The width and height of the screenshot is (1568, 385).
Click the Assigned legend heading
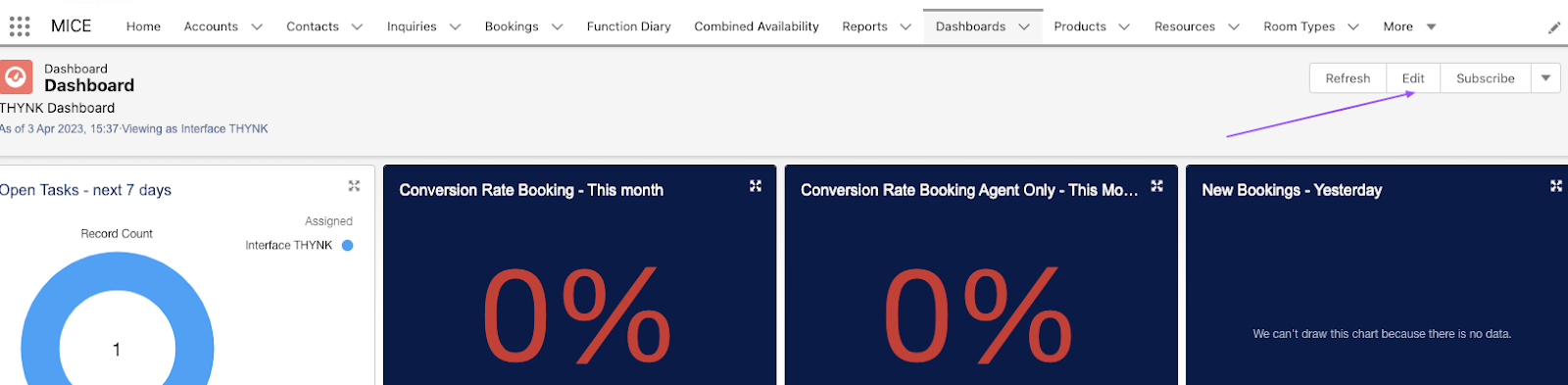coord(328,221)
